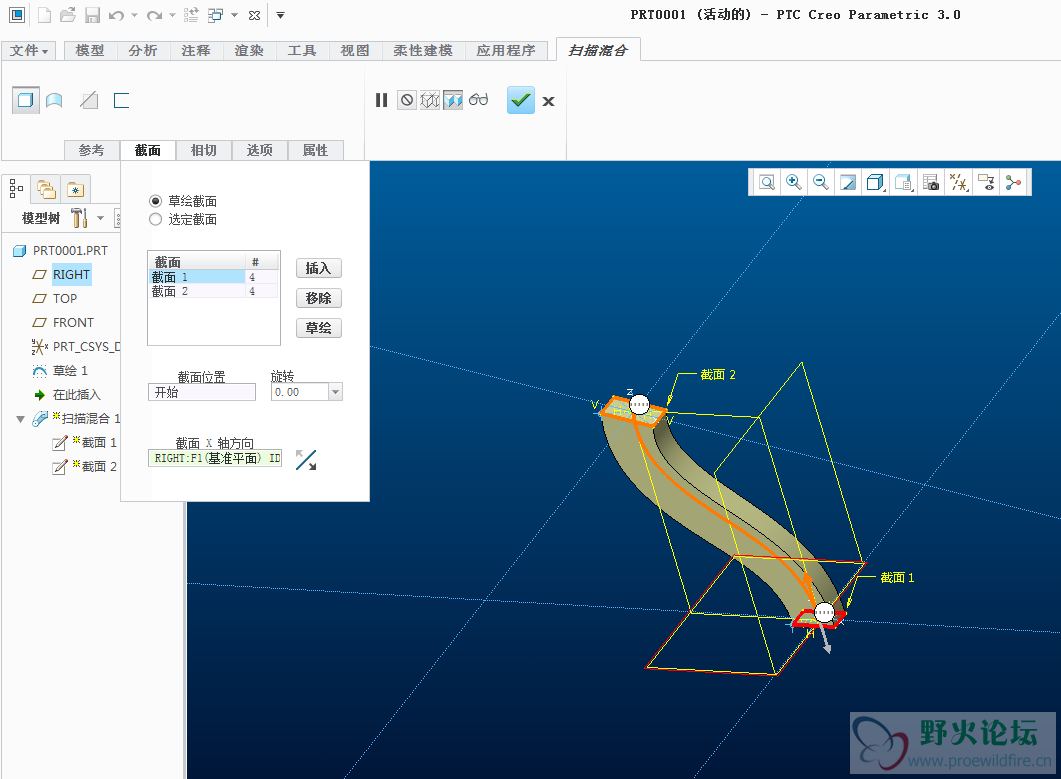
Task: Click the Spin Center icon
Action: [x=1014, y=182]
